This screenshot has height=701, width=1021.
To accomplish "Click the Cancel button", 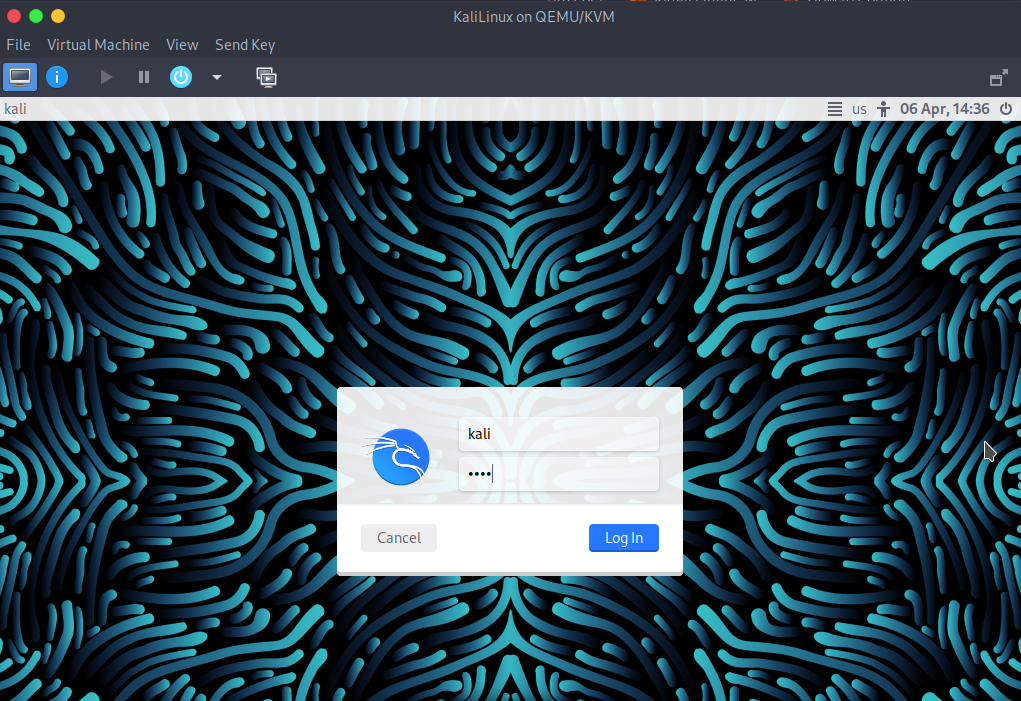I will pos(399,538).
